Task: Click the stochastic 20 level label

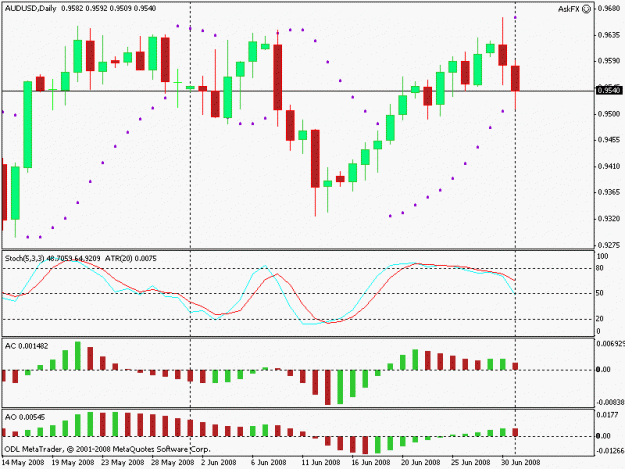Action: tap(600, 319)
